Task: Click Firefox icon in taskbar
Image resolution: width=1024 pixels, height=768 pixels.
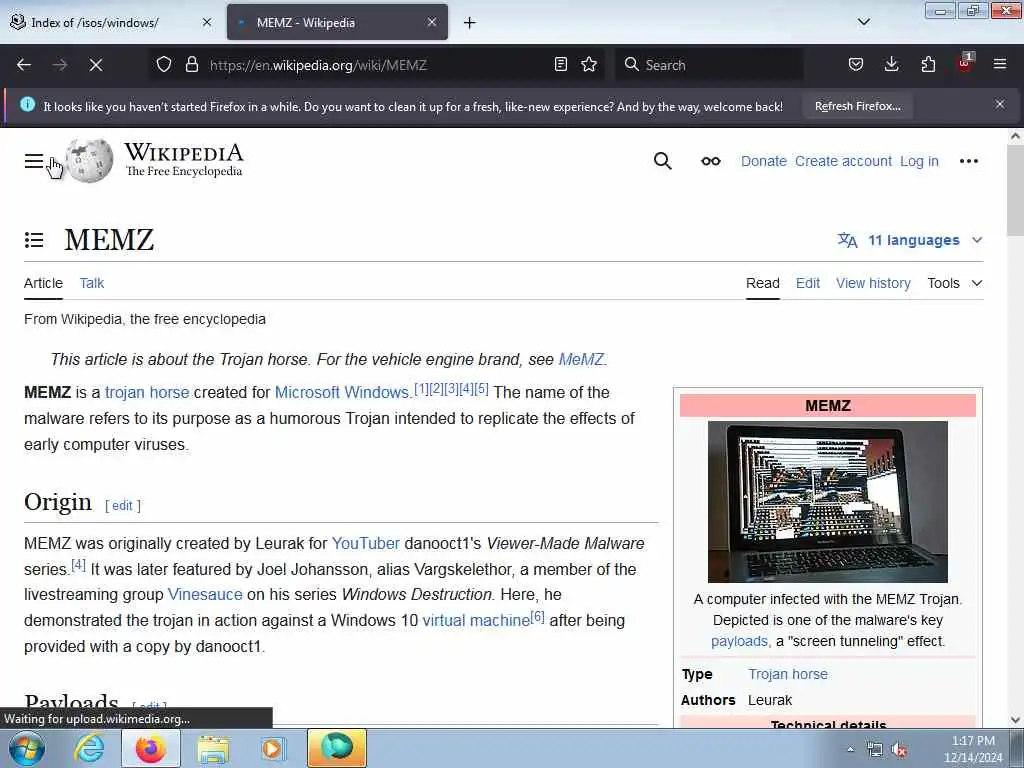Action: [x=150, y=748]
